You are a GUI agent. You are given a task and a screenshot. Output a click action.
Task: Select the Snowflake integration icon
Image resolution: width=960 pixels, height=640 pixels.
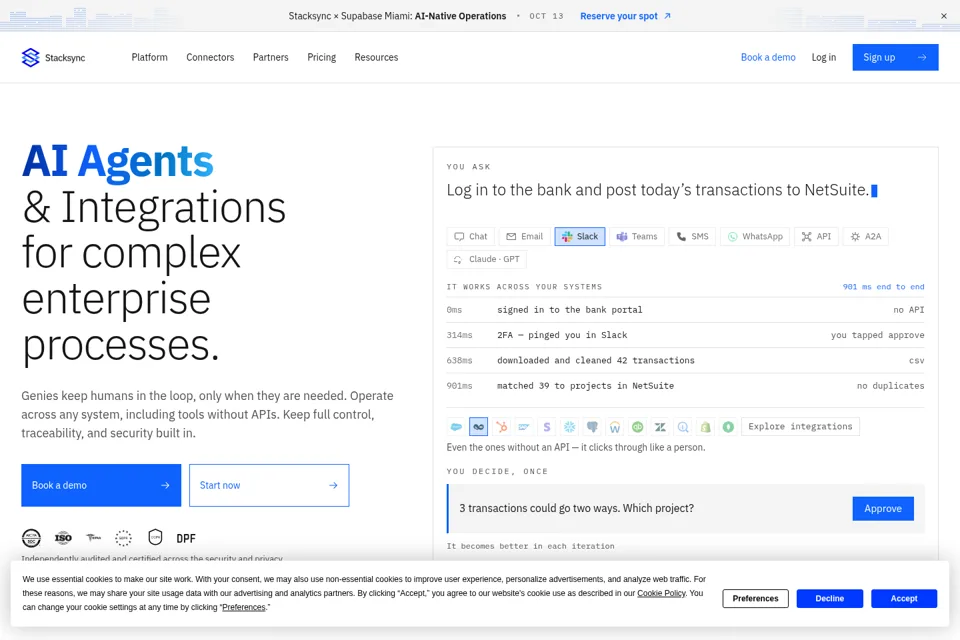(569, 426)
